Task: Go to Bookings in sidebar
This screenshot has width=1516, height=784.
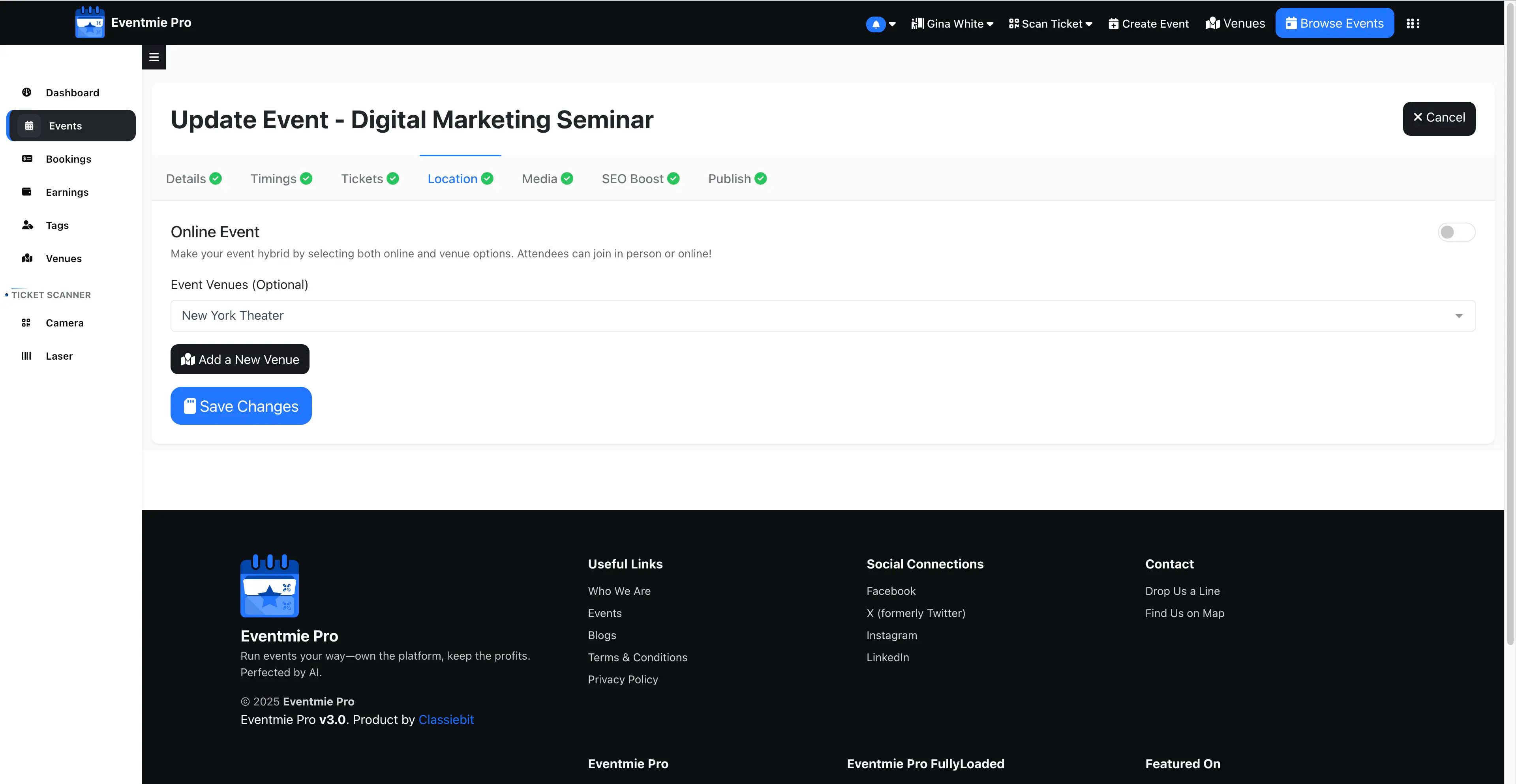Action: pyautogui.click(x=68, y=159)
